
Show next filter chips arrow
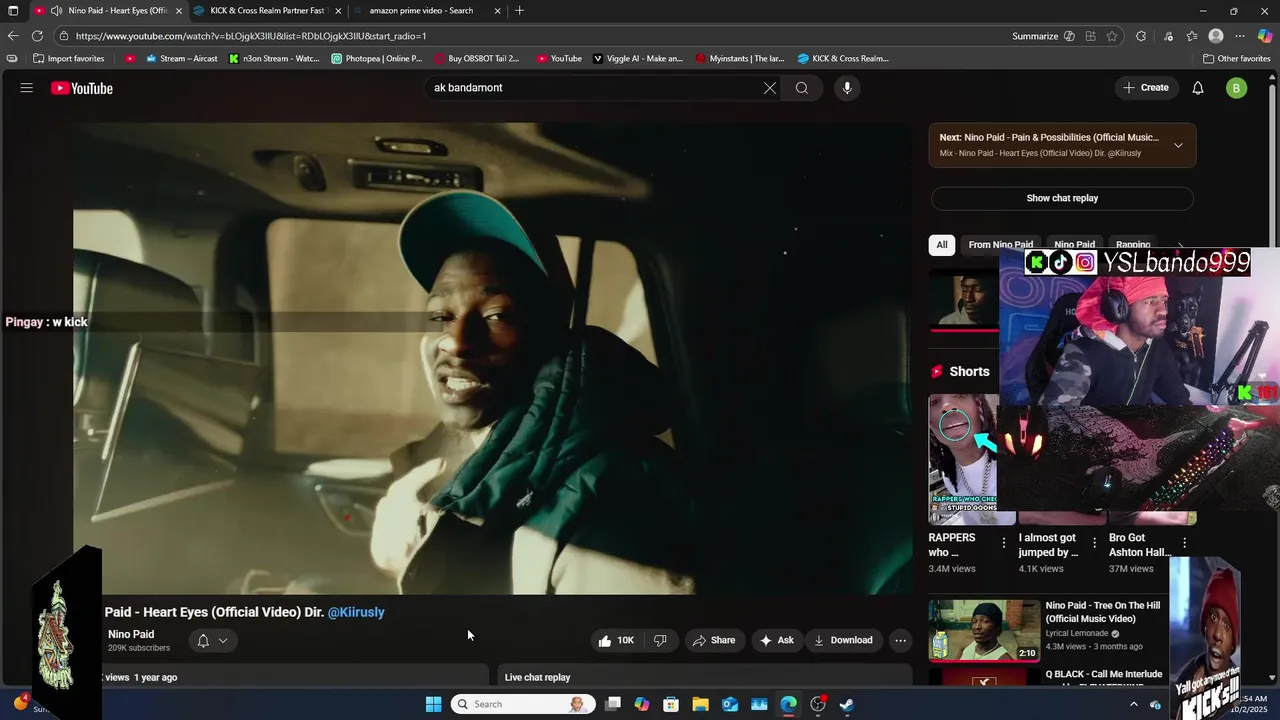pos(1180,244)
